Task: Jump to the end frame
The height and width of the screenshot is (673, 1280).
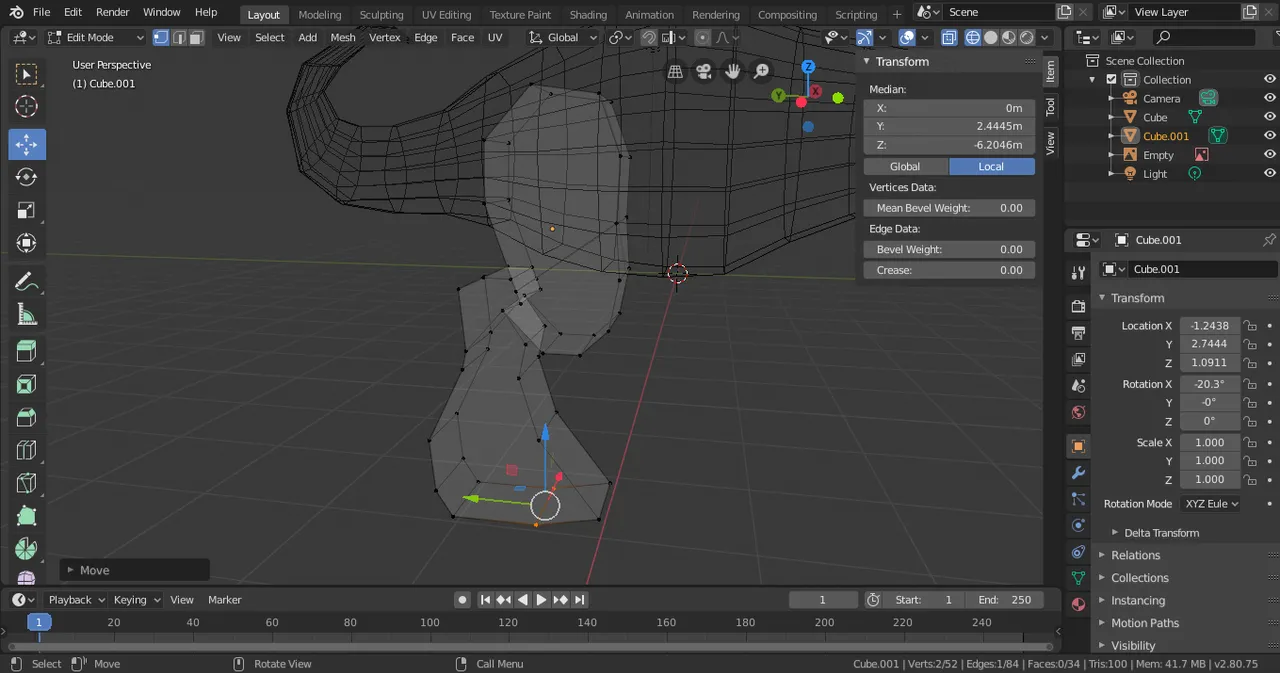Action: click(579, 600)
